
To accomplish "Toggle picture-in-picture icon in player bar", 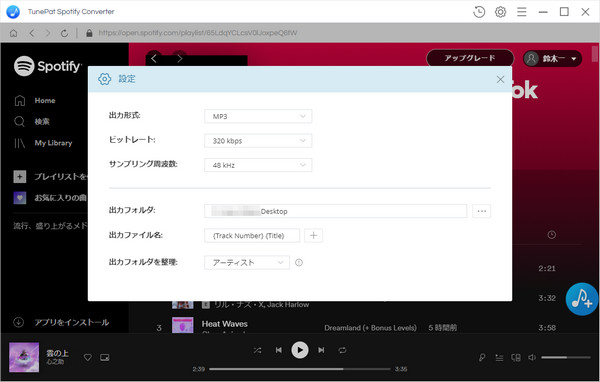I will 104,358.
